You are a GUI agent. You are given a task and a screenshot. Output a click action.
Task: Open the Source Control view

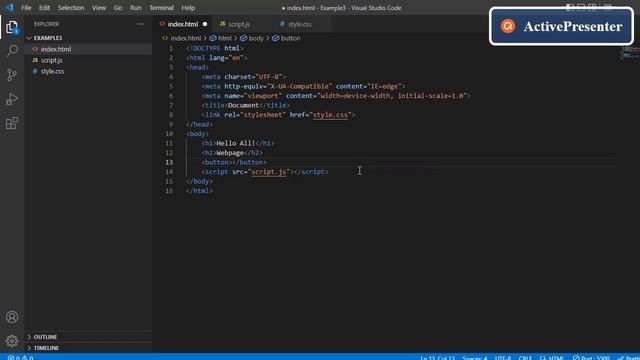[x=12, y=75]
